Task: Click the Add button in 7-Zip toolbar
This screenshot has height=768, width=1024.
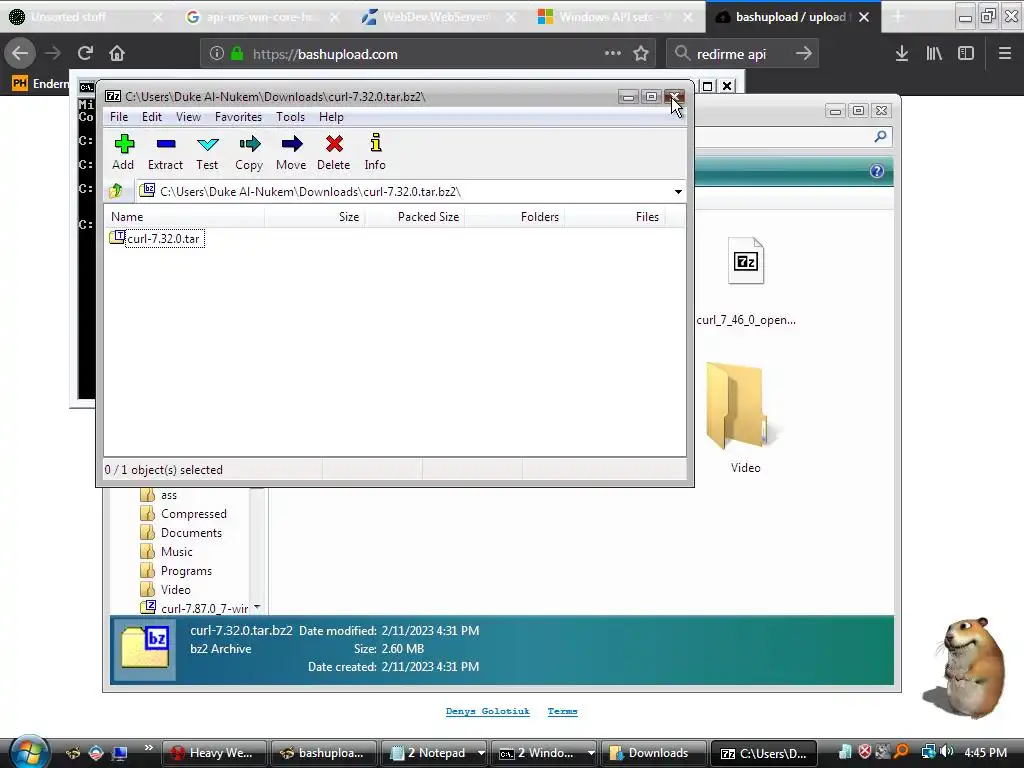Action: pyautogui.click(x=123, y=152)
